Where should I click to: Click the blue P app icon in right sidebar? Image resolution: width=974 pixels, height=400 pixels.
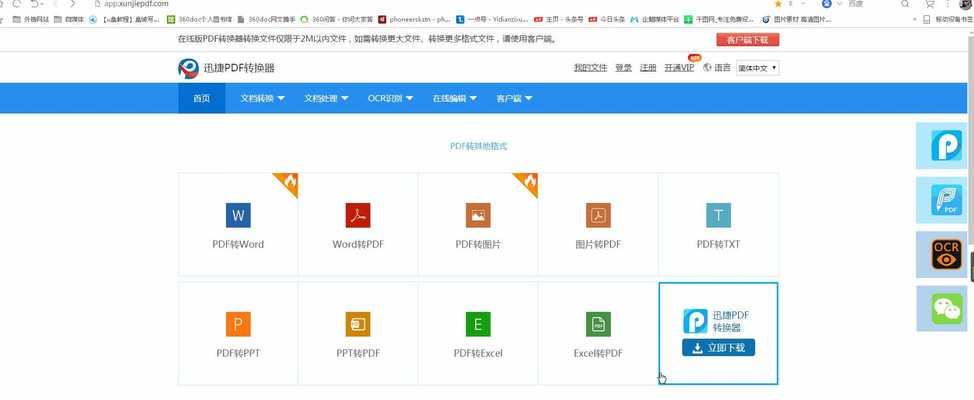[946, 145]
